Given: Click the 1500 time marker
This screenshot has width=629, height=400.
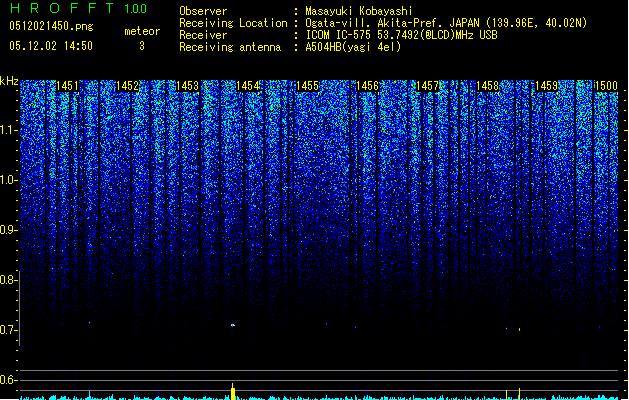Looking at the screenshot, I should click(x=606, y=86).
